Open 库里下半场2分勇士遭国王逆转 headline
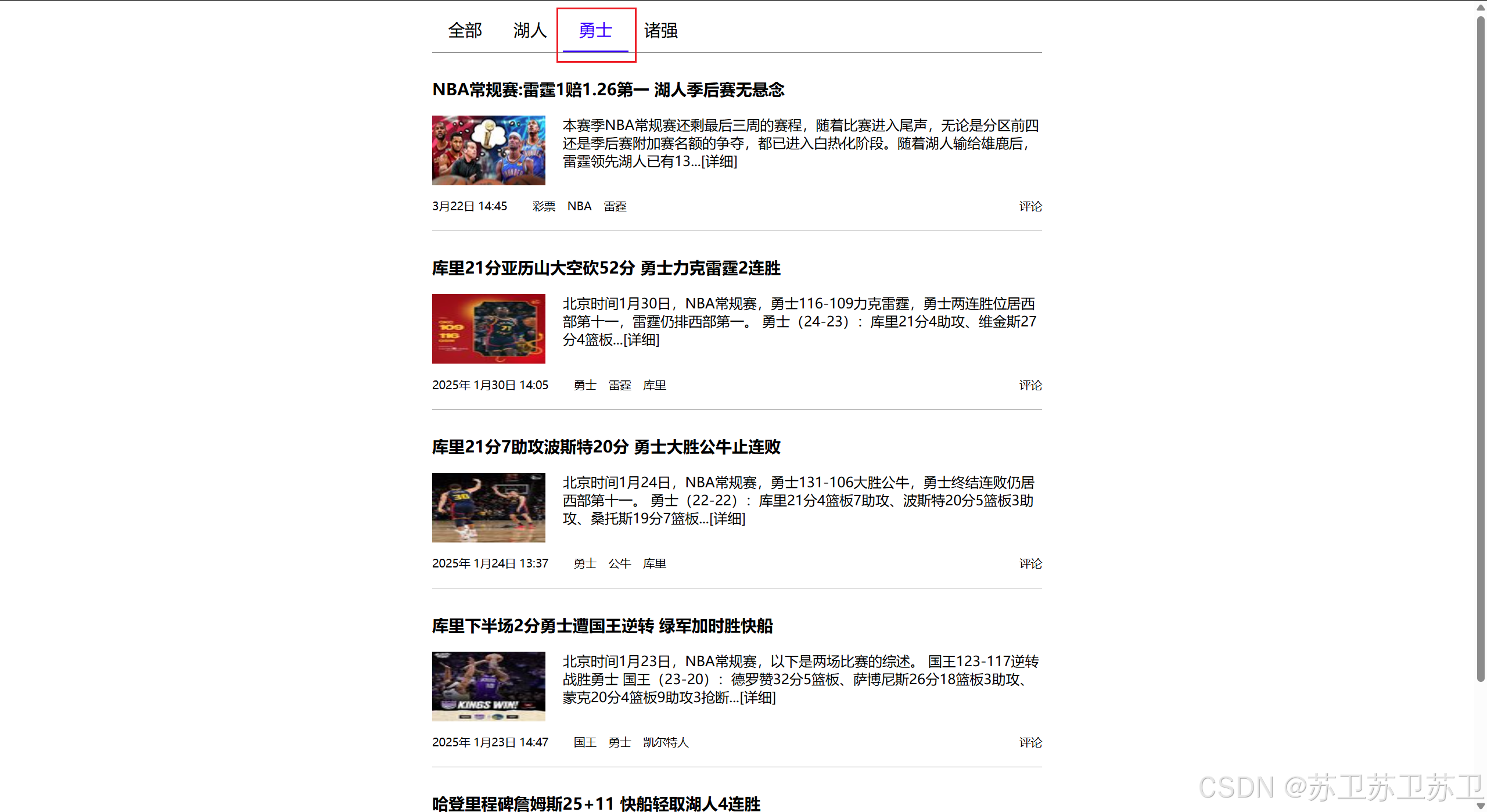Image resolution: width=1487 pixels, height=812 pixels. [x=602, y=626]
